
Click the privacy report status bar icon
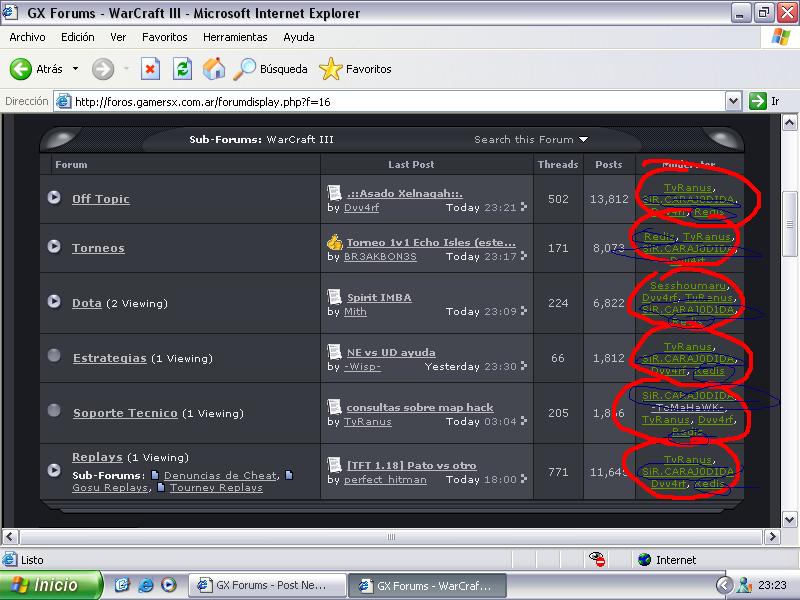tap(597, 560)
